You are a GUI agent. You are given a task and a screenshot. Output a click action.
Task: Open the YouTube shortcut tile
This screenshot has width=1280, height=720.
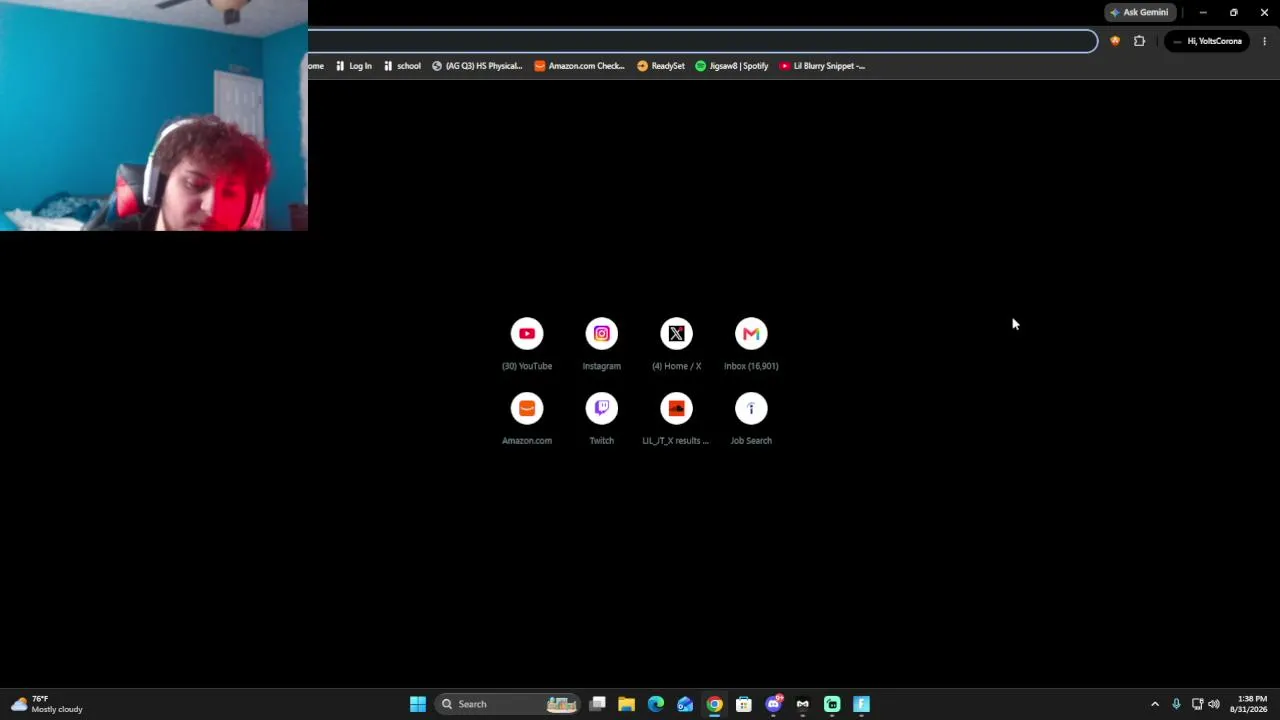click(x=527, y=344)
